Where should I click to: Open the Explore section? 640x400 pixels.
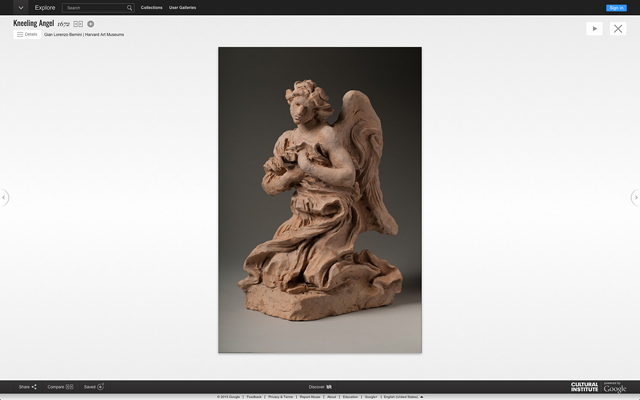(45, 8)
